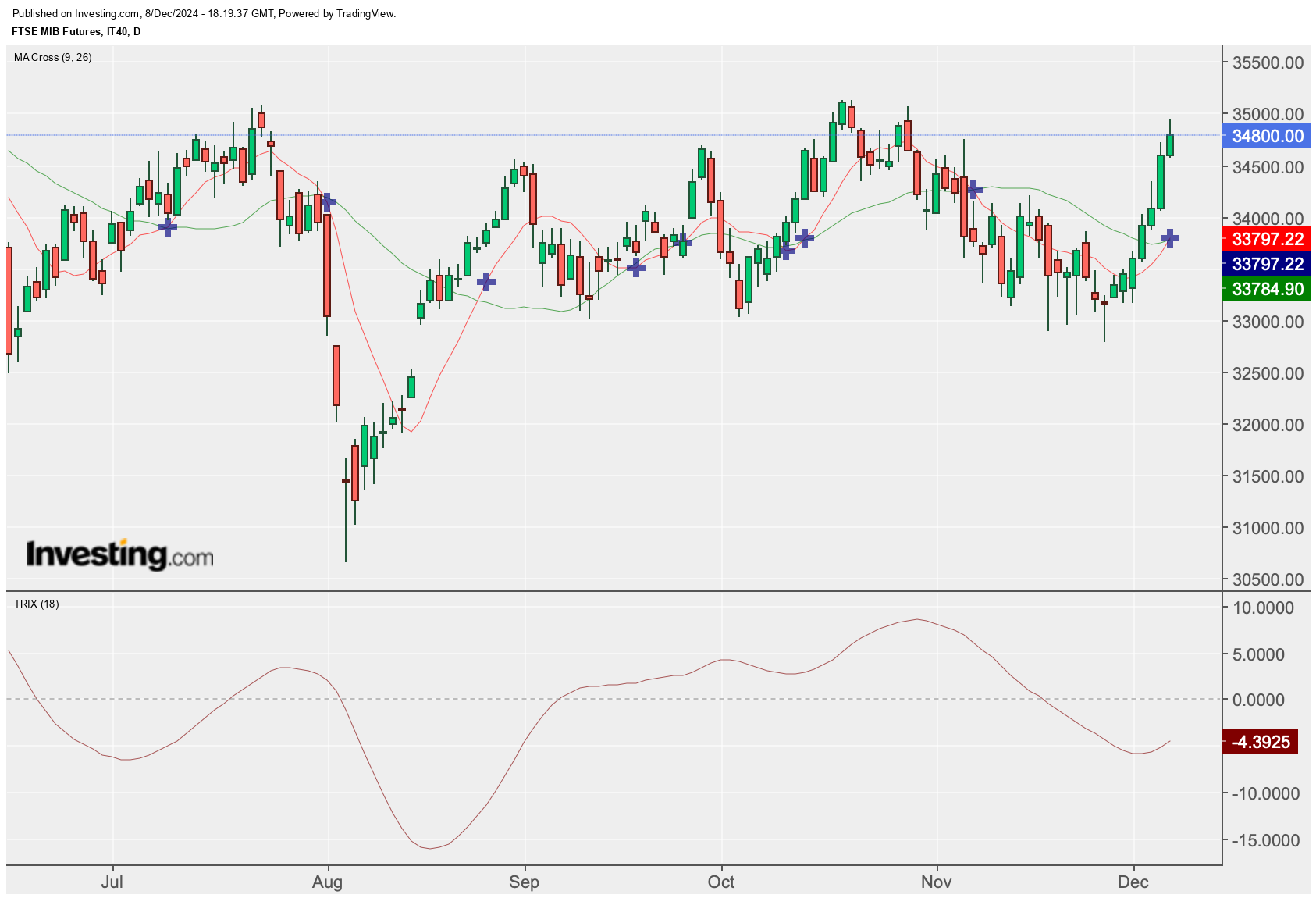Click the 0.0000 TRIX axis label
This screenshot has height=898, width=1316.
1258,700
